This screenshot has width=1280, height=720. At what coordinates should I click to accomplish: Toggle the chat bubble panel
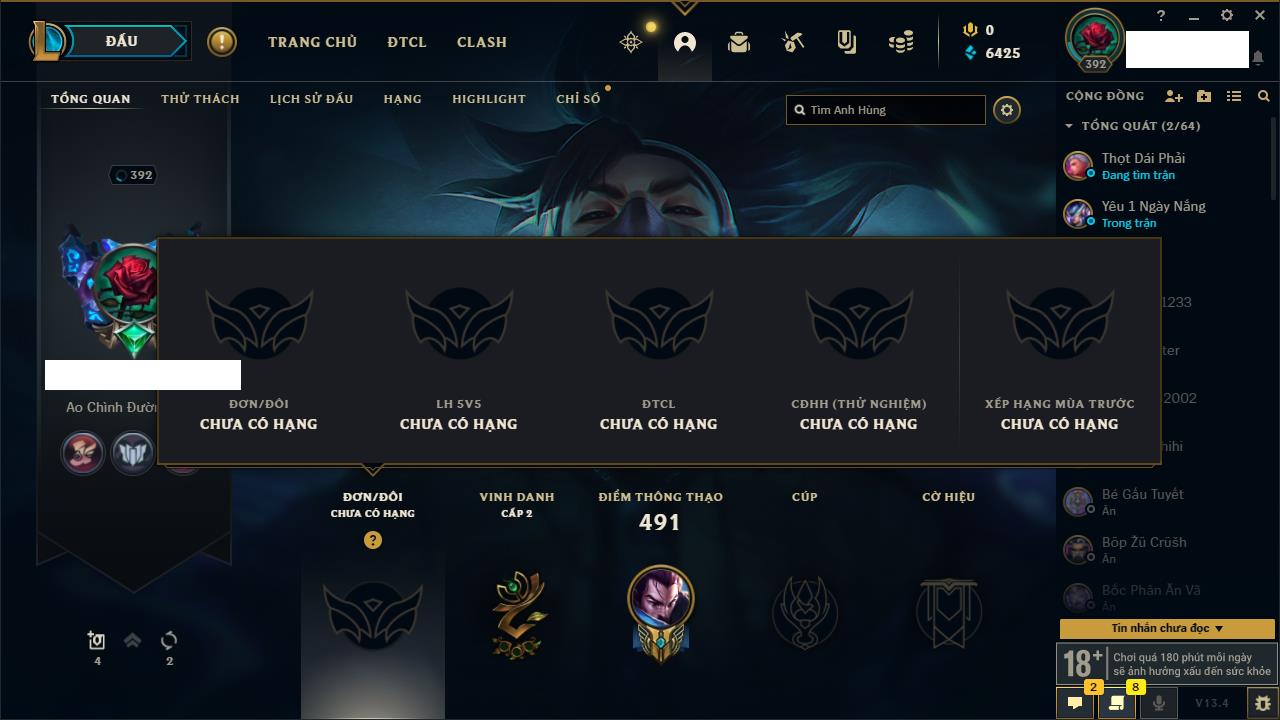click(x=1075, y=703)
